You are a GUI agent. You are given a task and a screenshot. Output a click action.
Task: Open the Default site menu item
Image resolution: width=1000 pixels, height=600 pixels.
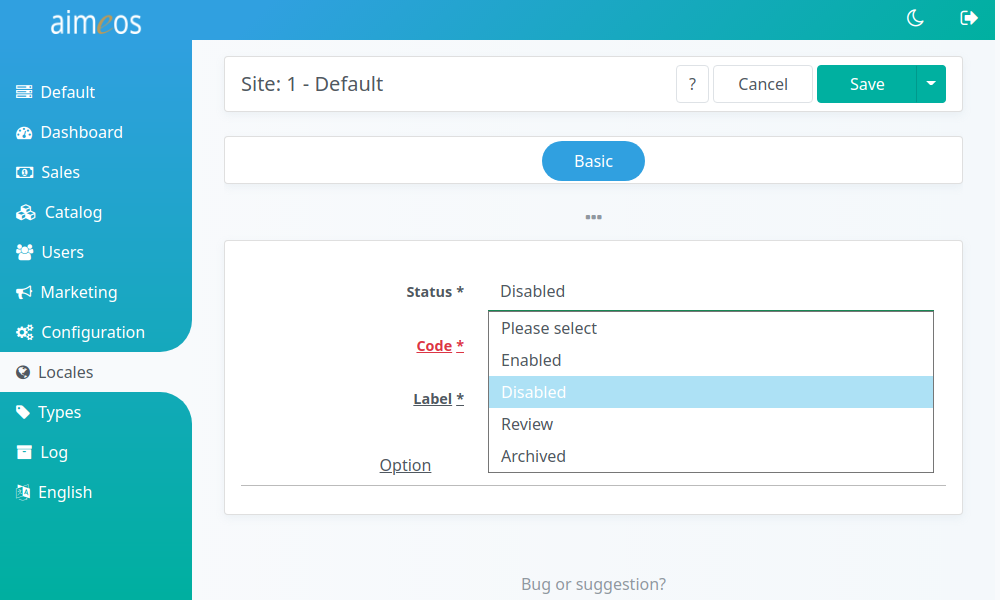pos(96,92)
